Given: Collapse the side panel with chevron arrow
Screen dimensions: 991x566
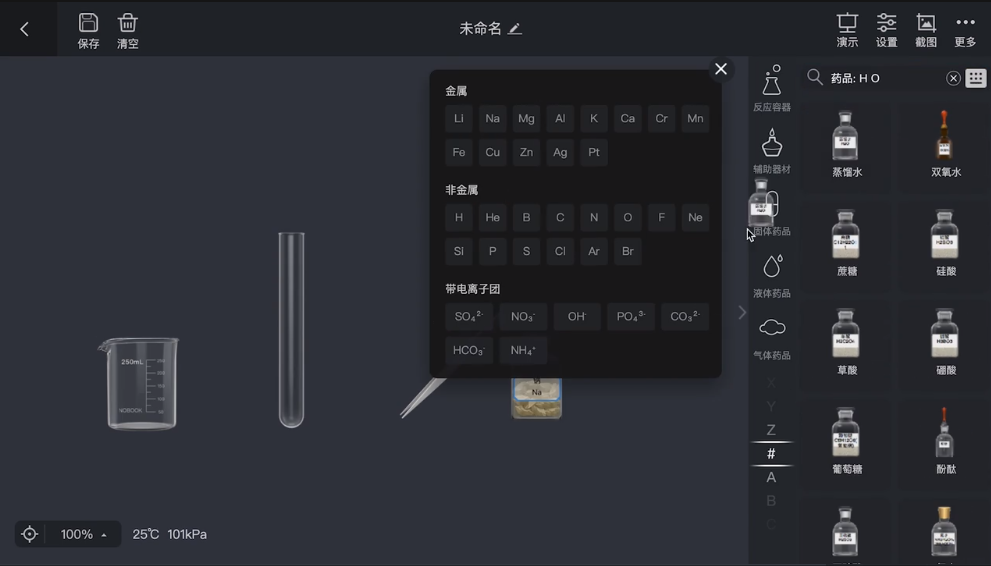Looking at the screenshot, I should pyautogui.click(x=742, y=313).
